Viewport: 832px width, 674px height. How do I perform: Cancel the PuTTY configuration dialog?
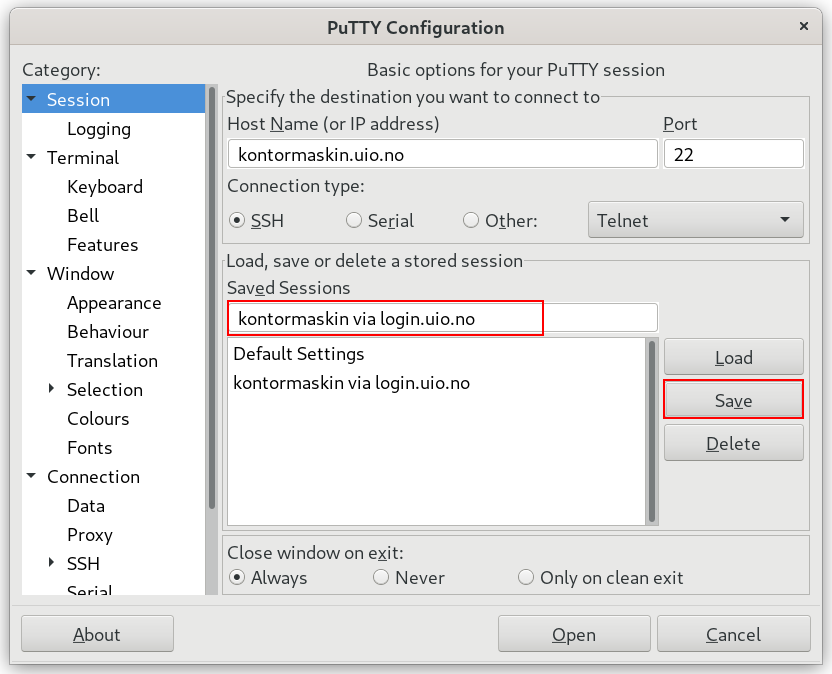click(x=733, y=634)
